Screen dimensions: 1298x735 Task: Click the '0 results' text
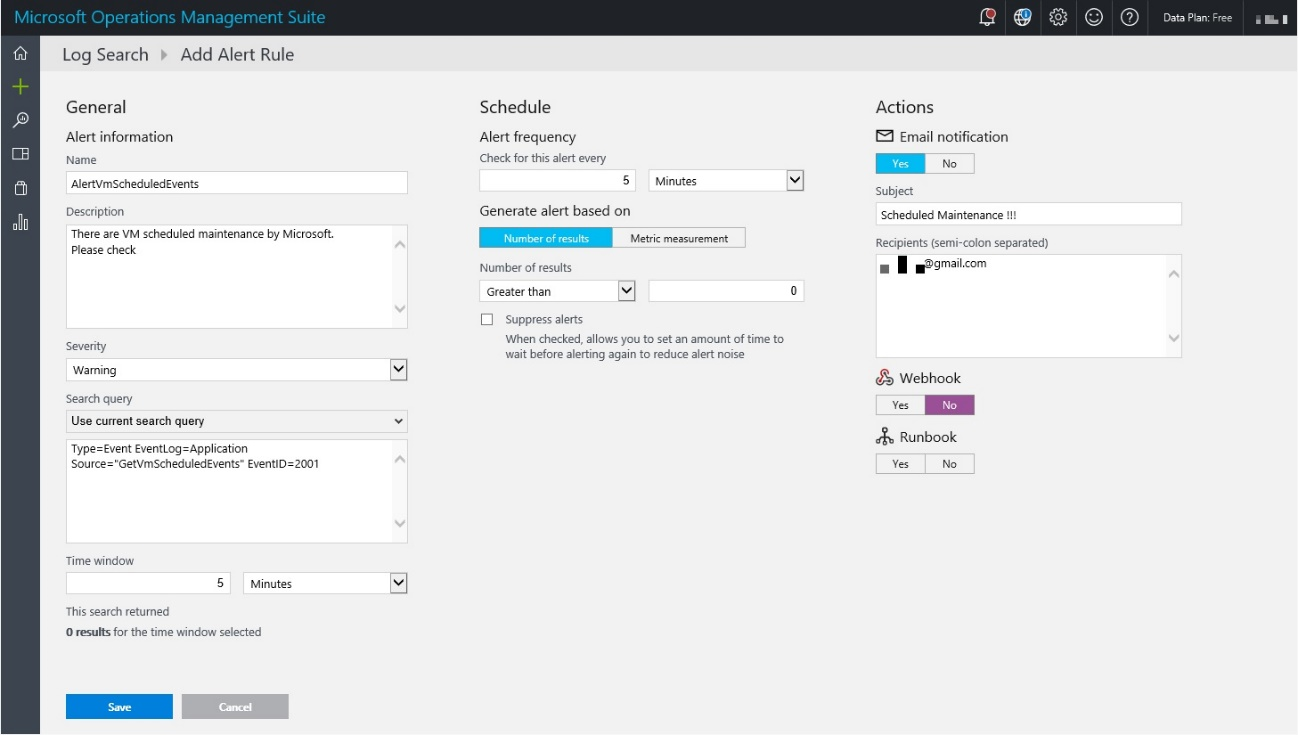tap(88, 632)
